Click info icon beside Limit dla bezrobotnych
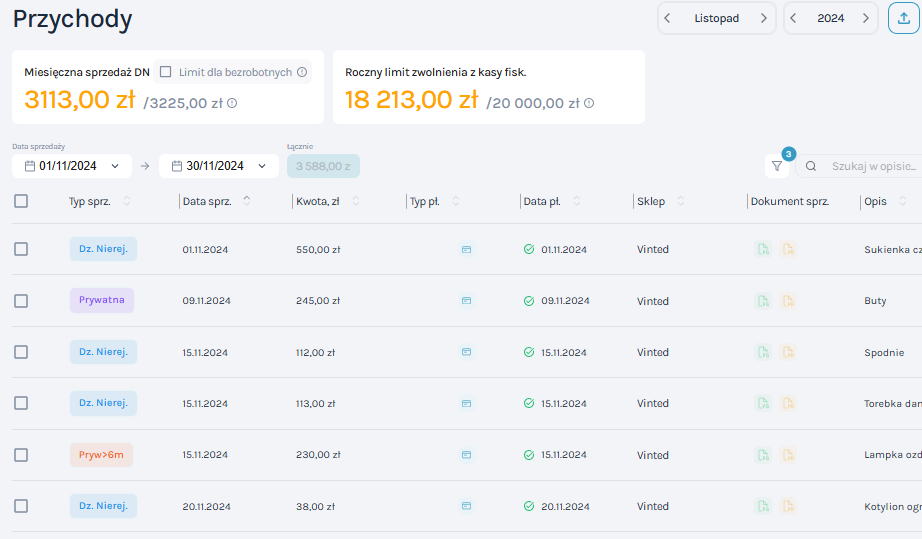 point(302,72)
